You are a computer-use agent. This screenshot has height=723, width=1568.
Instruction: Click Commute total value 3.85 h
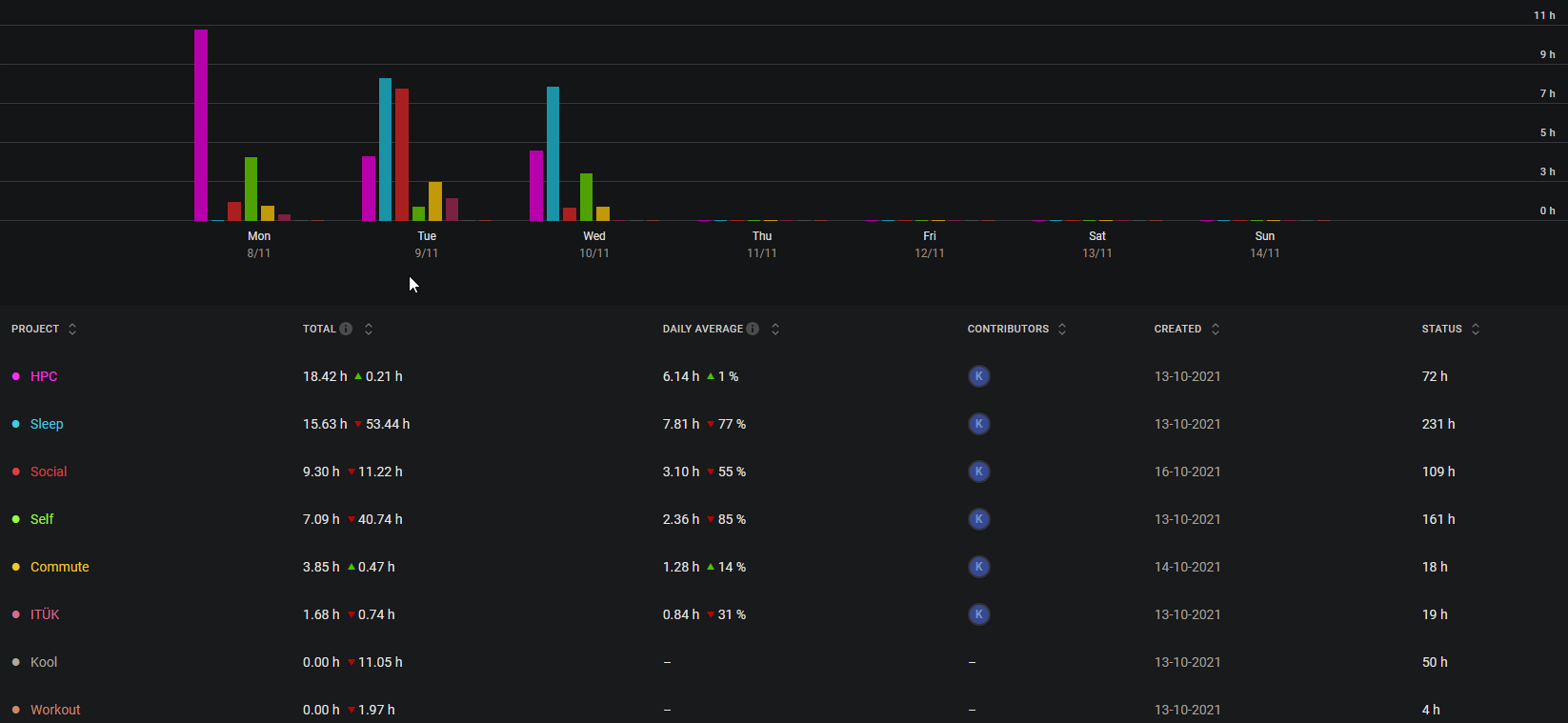321,567
